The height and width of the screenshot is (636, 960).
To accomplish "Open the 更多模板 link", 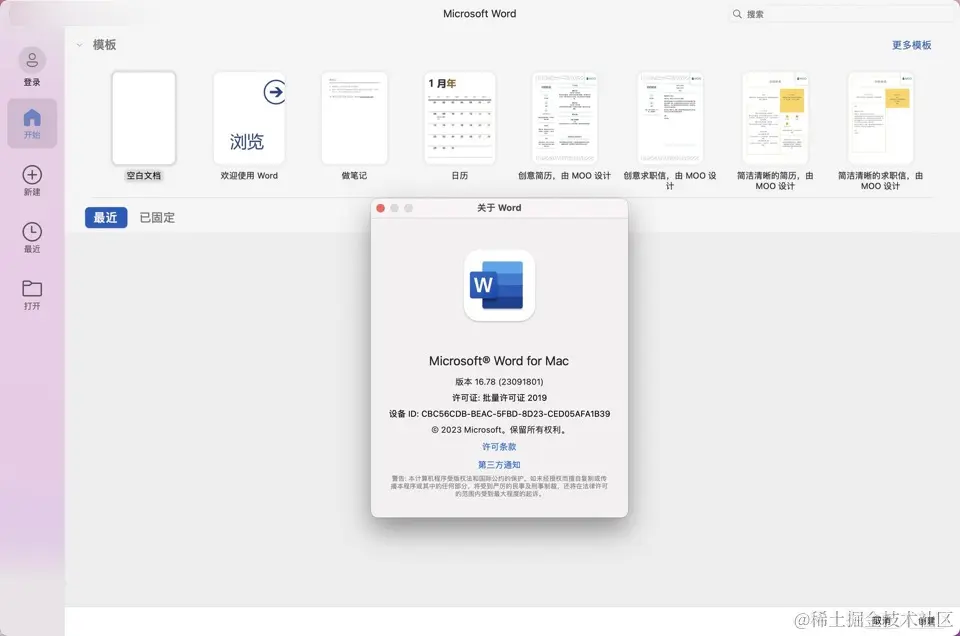I will (912, 45).
